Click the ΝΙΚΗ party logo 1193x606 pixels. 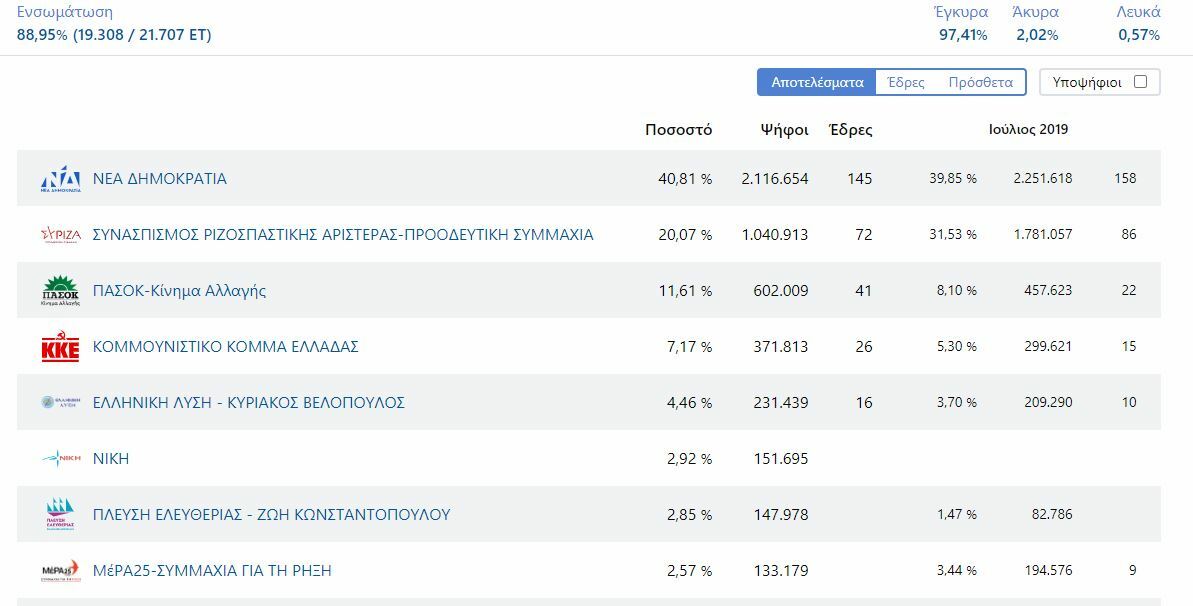click(x=60, y=459)
